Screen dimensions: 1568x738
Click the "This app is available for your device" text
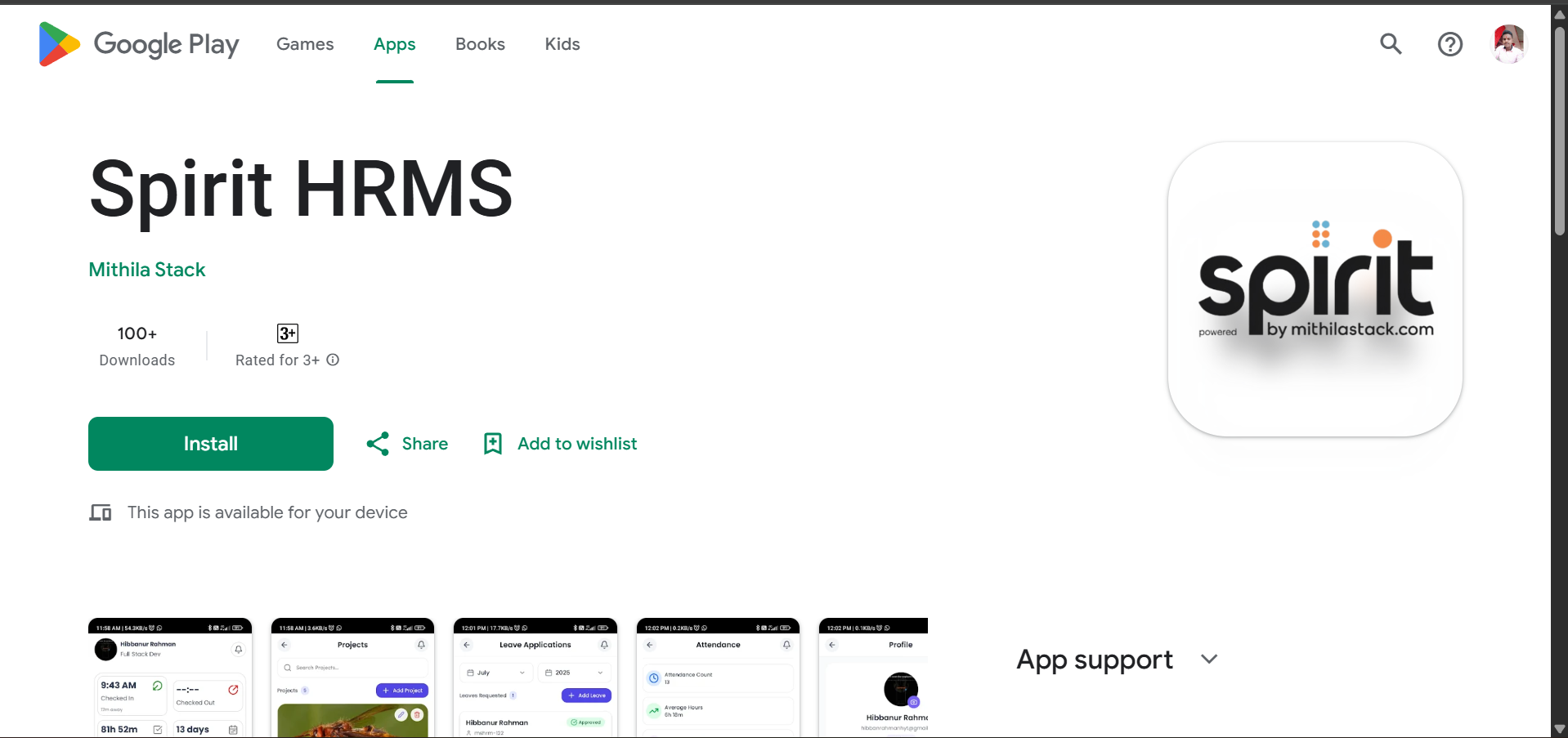point(267,512)
